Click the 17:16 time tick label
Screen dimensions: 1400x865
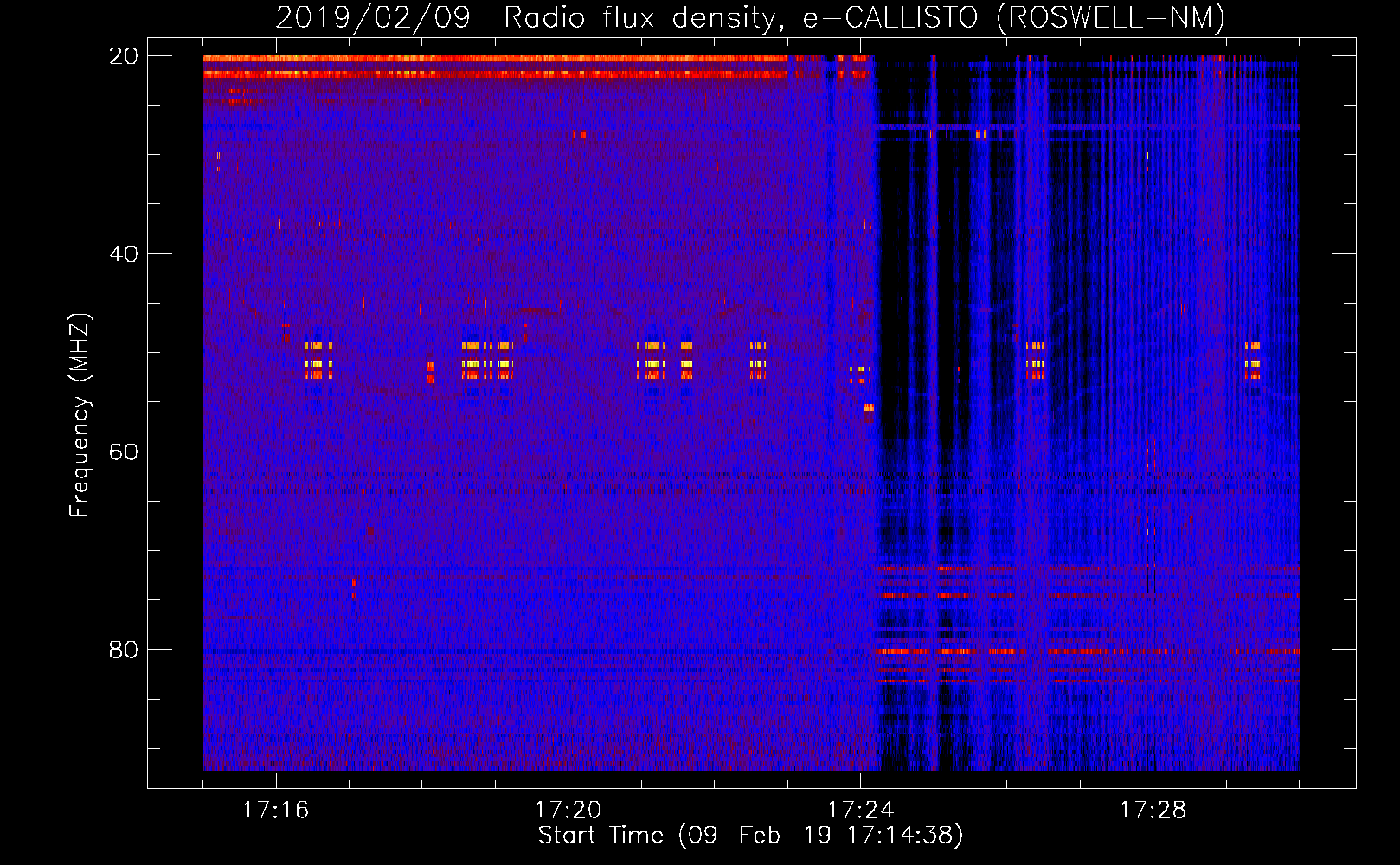[x=275, y=811]
